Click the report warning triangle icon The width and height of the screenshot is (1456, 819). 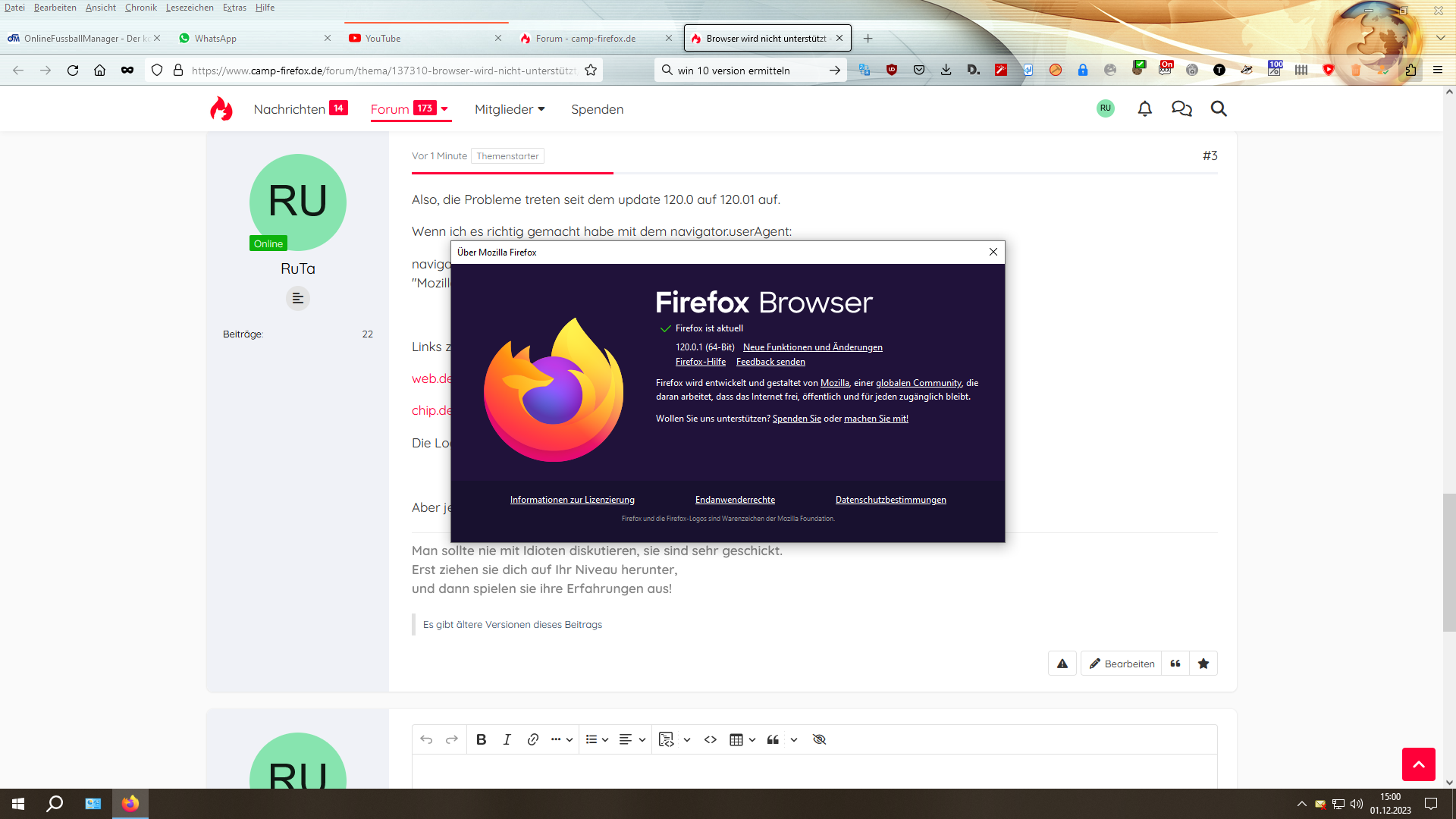click(x=1062, y=664)
